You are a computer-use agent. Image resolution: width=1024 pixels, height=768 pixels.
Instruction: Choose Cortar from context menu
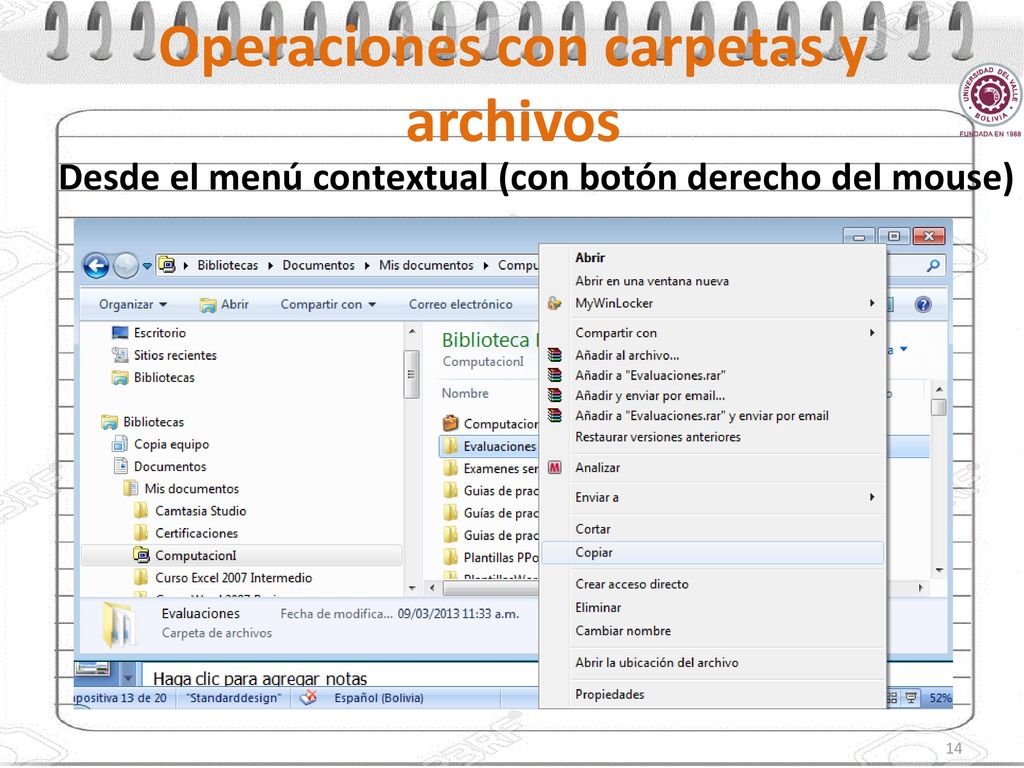712,529
